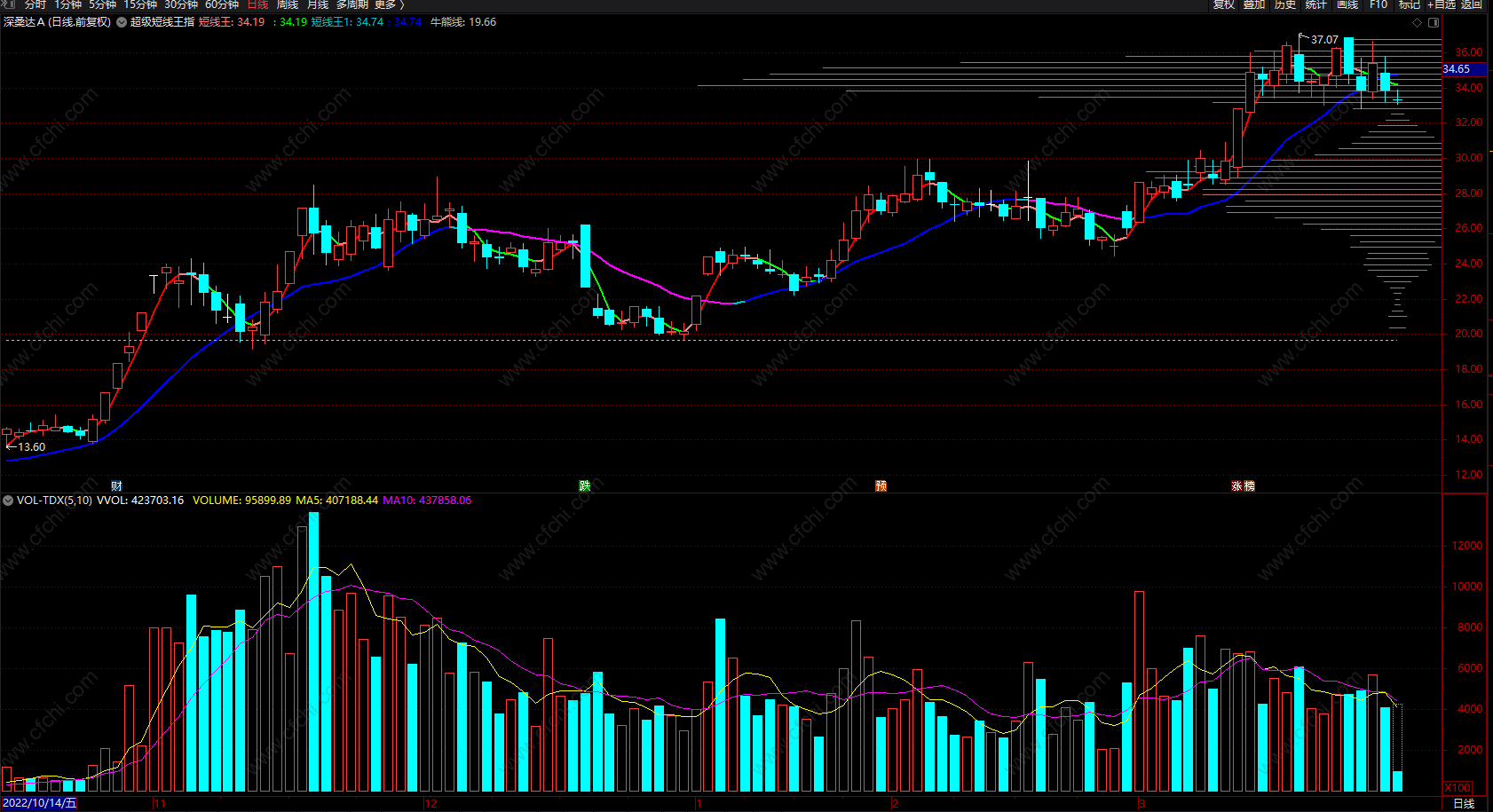The image size is (1493, 812).
Task: Click the red 短线王: 34.19 readout
Action: coord(232,22)
